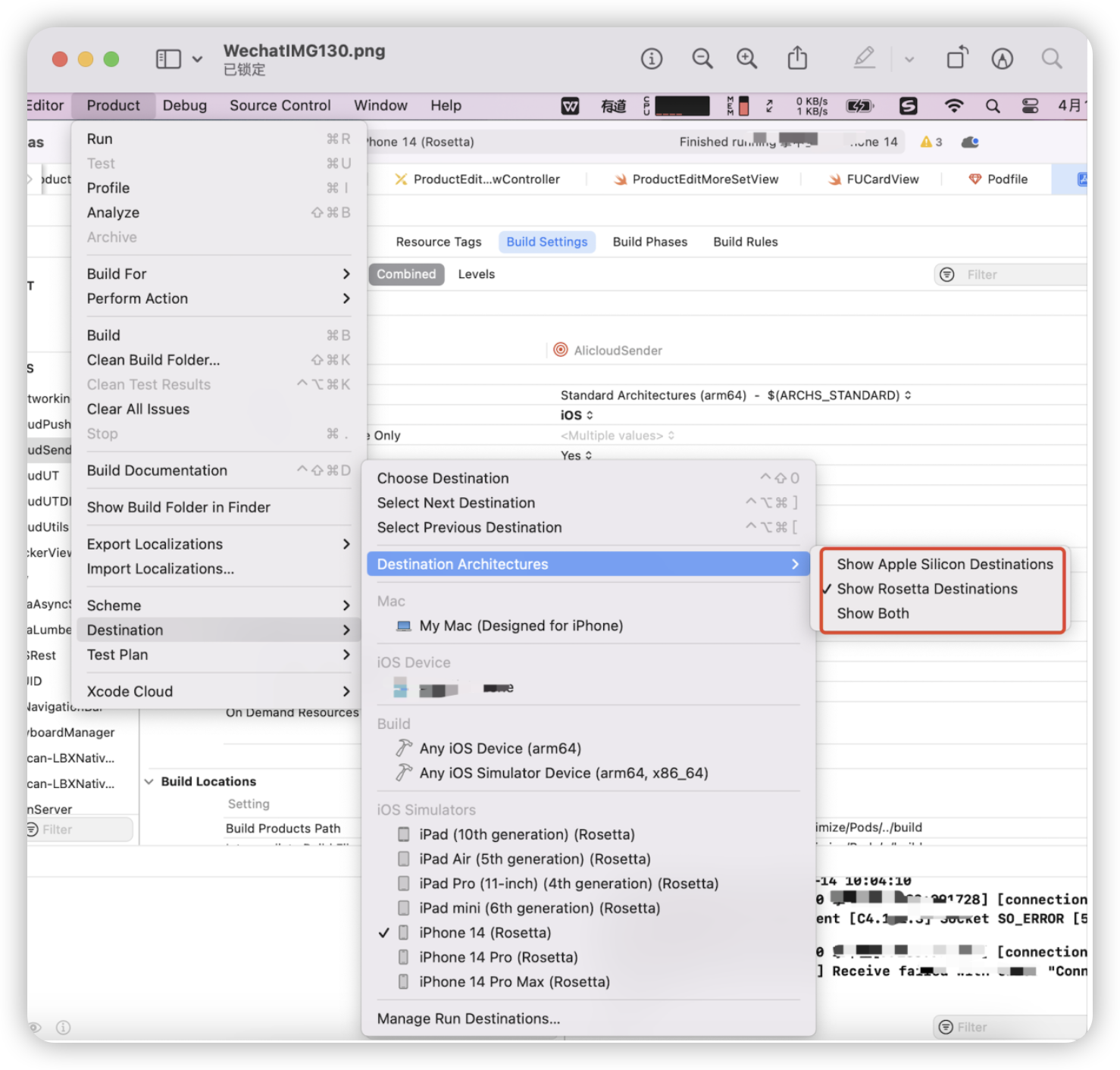
Task: Open the Podfile editor tab
Action: [998, 179]
